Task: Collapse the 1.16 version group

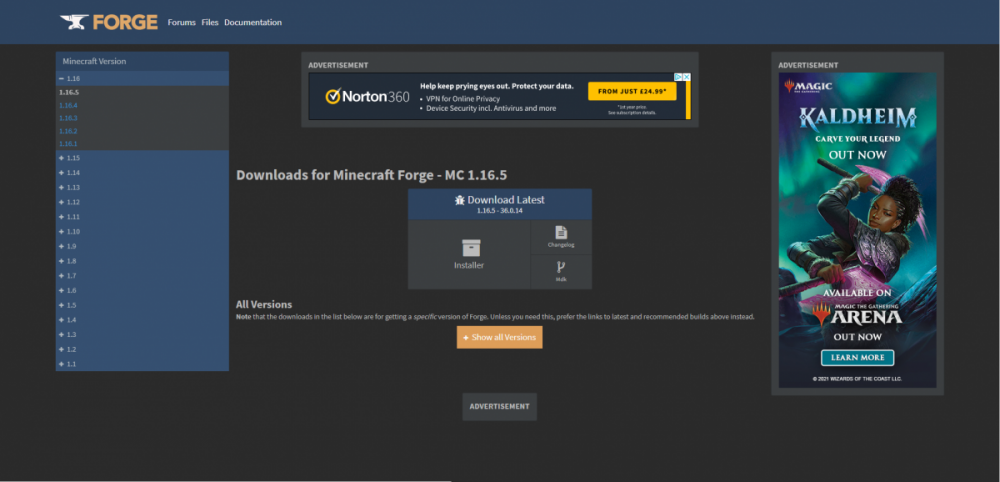Action: (62, 78)
